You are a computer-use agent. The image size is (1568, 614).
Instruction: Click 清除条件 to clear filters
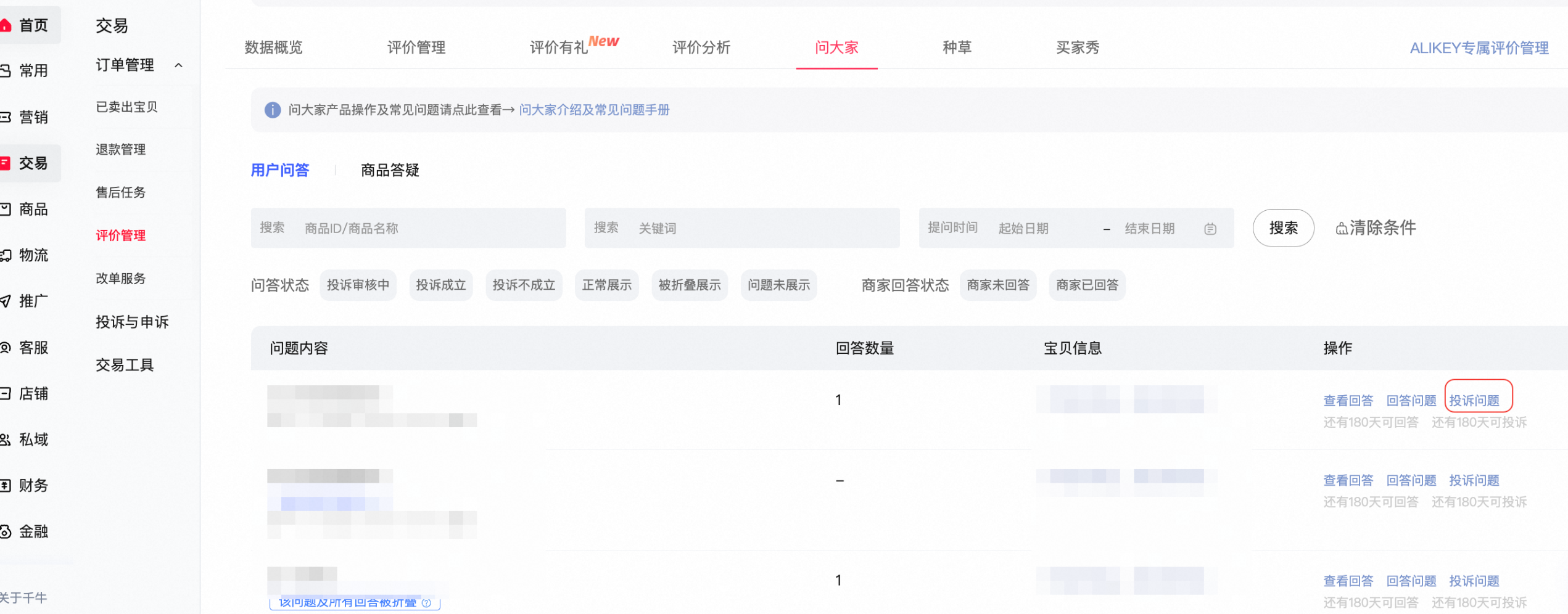point(1376,228)
